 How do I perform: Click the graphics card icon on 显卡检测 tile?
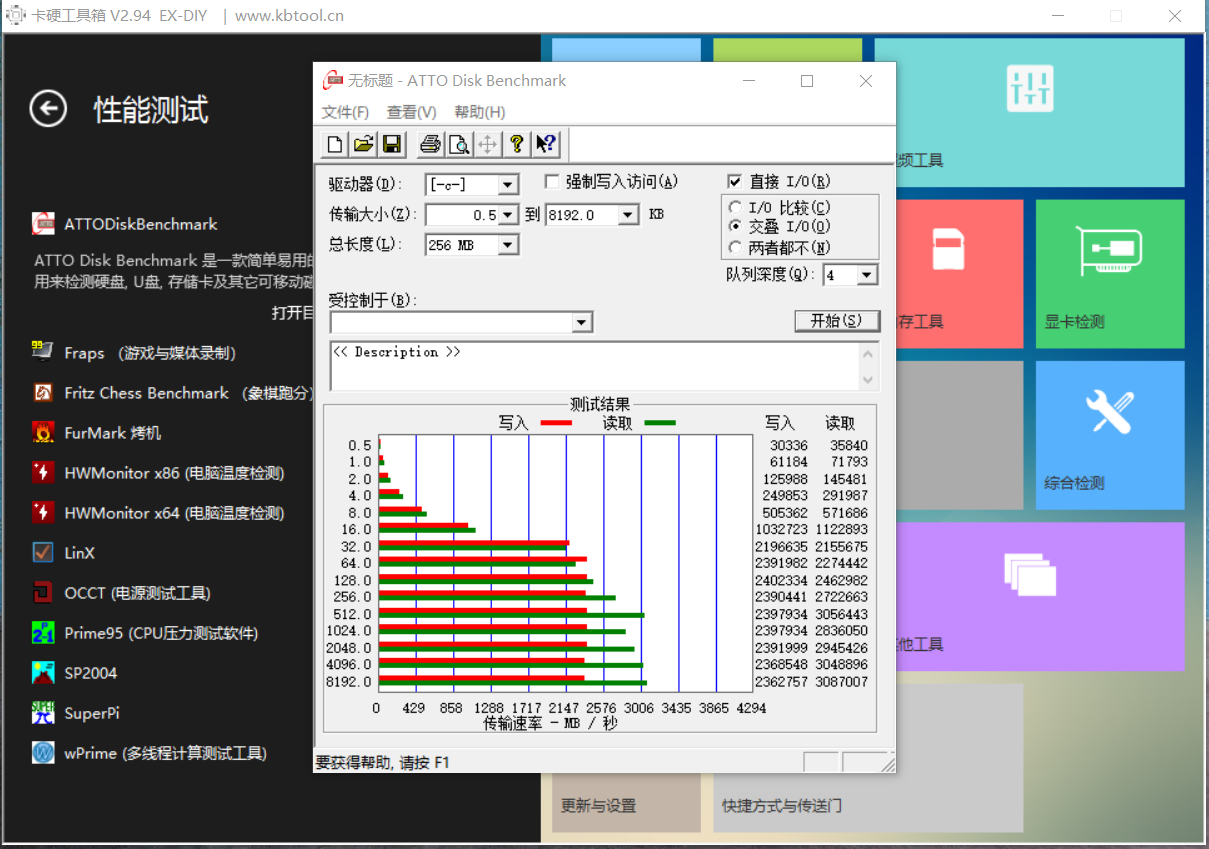click(1110, 251)
